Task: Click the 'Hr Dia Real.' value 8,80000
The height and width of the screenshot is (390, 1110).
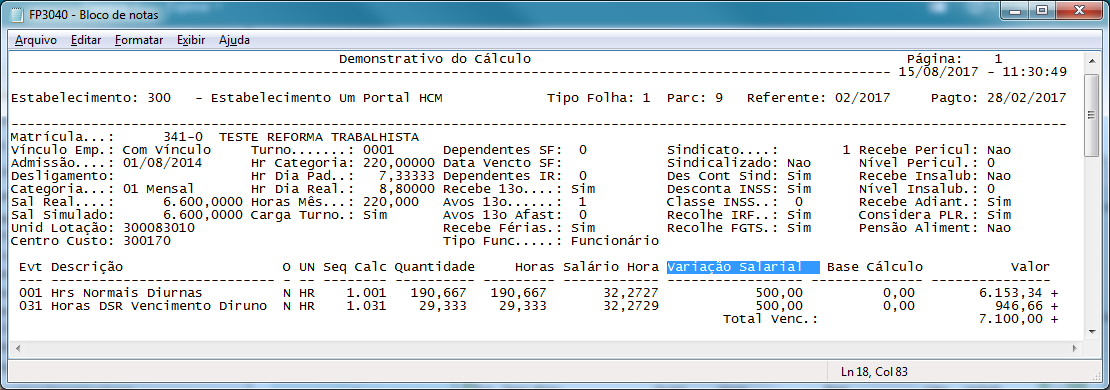Action: [407, 189]
